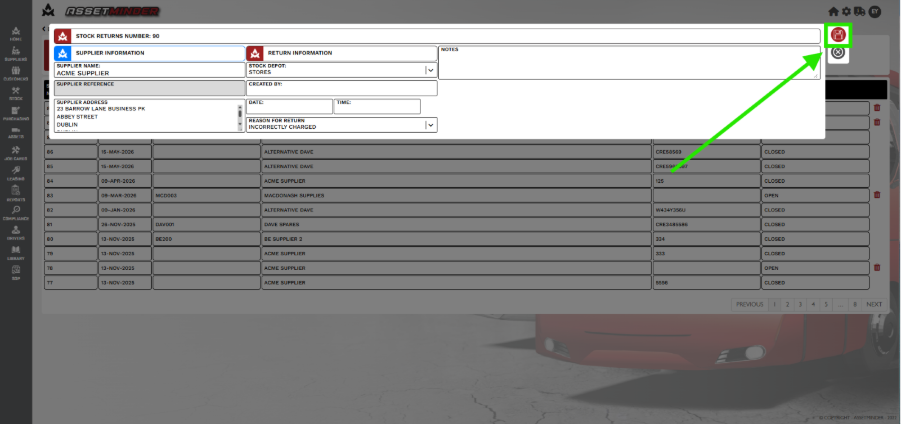Click the truck icon in the top bar
The image size is (901, 424).
point(860,11)
